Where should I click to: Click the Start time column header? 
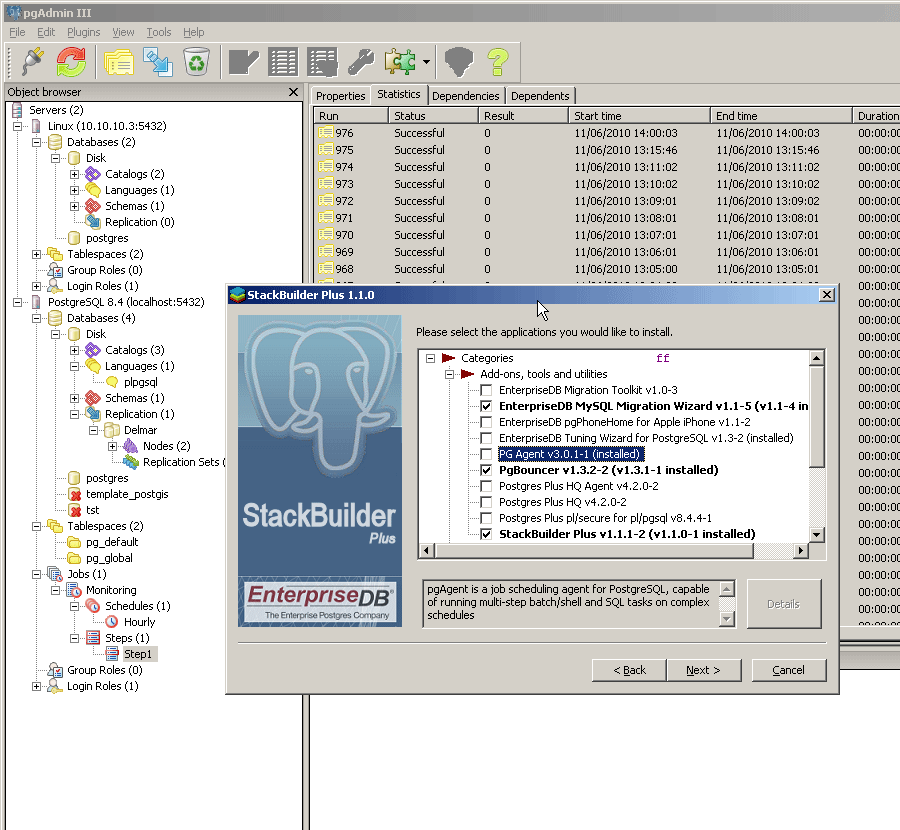click(639, 116)
